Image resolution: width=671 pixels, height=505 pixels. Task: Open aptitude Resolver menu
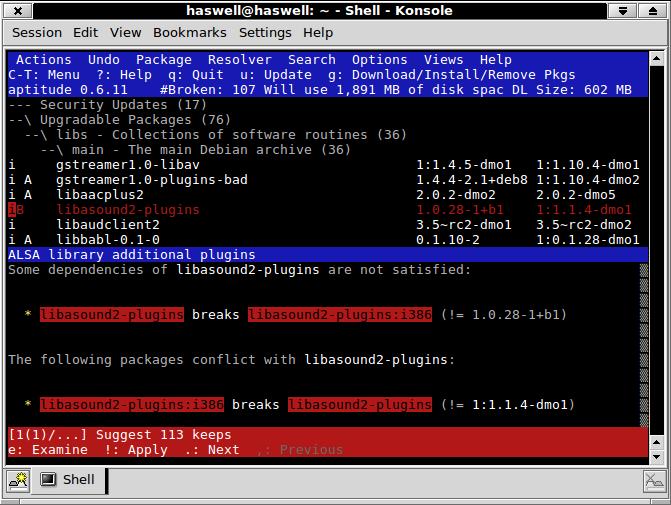tap(240, 59)
